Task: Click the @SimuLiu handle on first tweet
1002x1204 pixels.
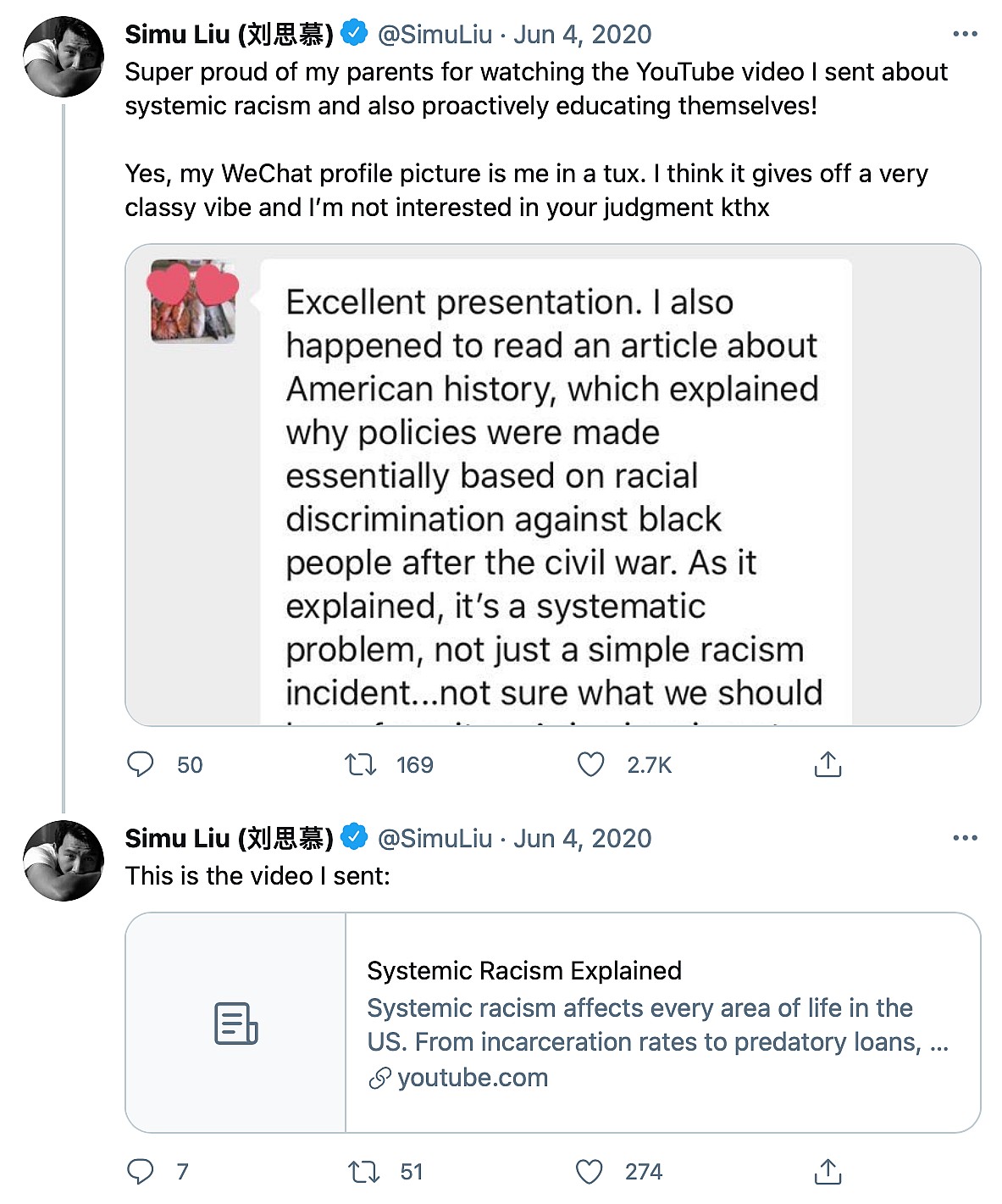Action: 435,34
